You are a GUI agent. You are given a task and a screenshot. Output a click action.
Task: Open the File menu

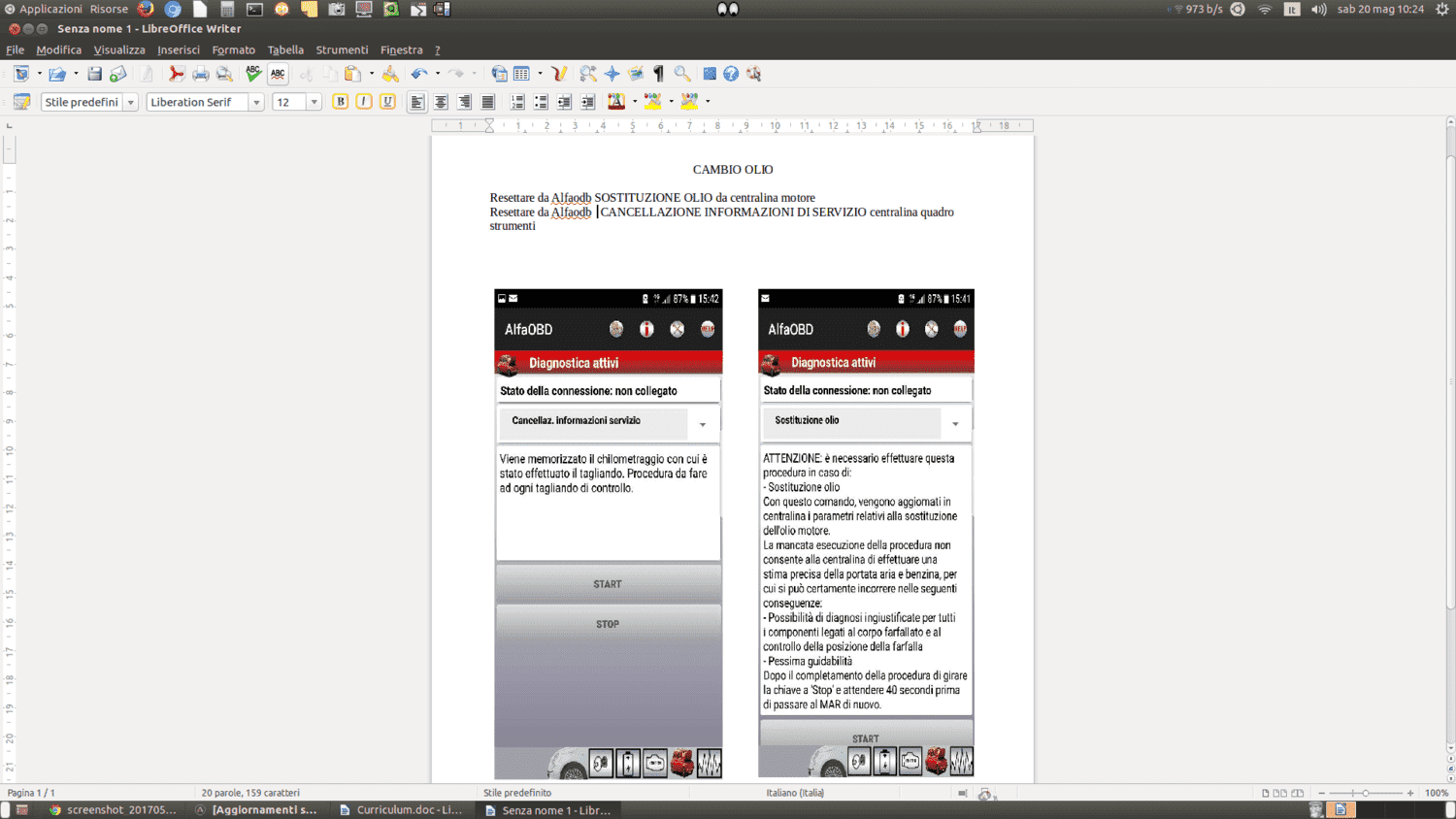[x=15, y=49]
